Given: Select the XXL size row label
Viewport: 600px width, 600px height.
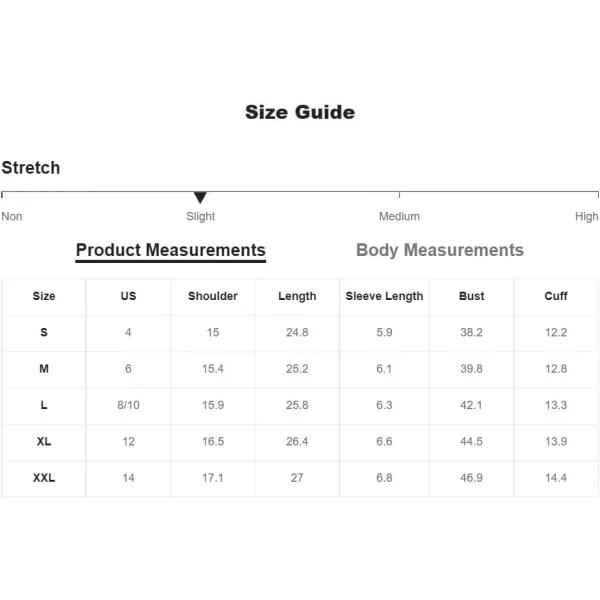Looking at the screenshot, I should click(x=44, y=478).
